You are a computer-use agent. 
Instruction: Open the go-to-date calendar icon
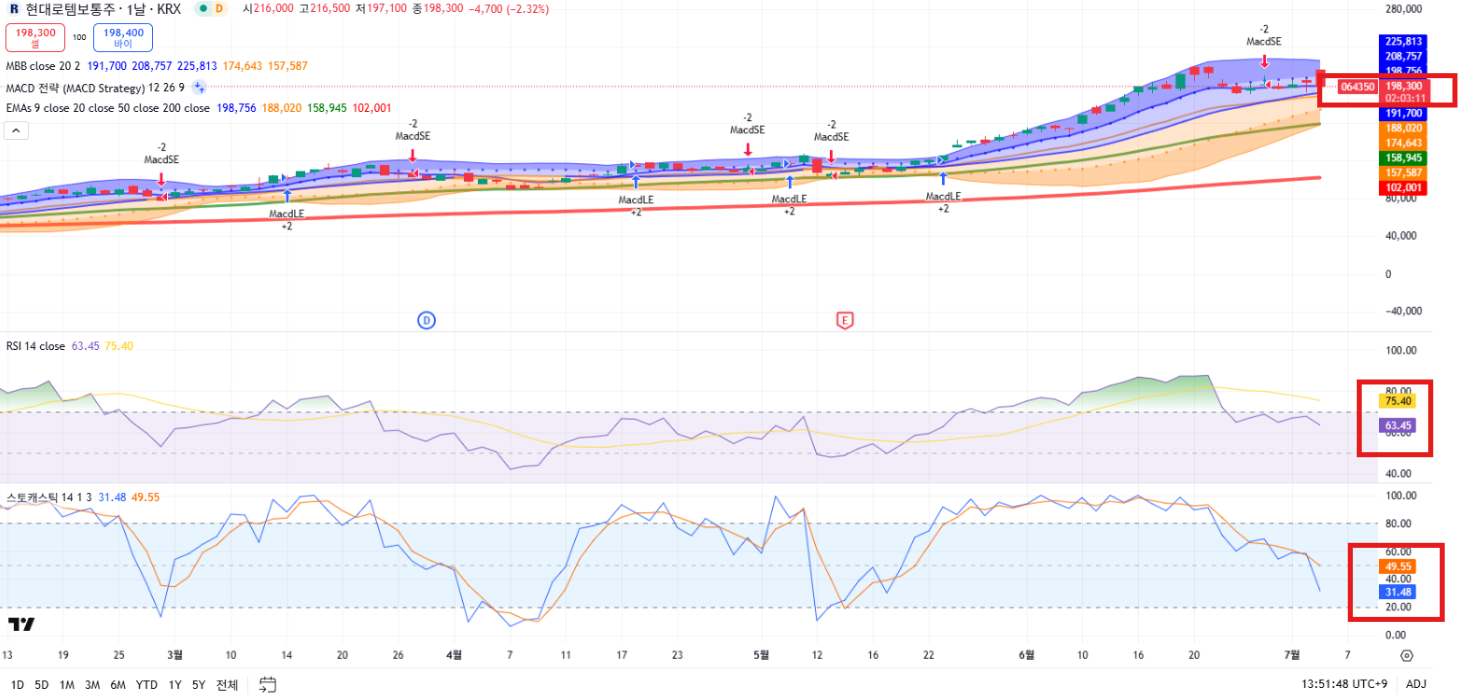[x=267, y=685]
